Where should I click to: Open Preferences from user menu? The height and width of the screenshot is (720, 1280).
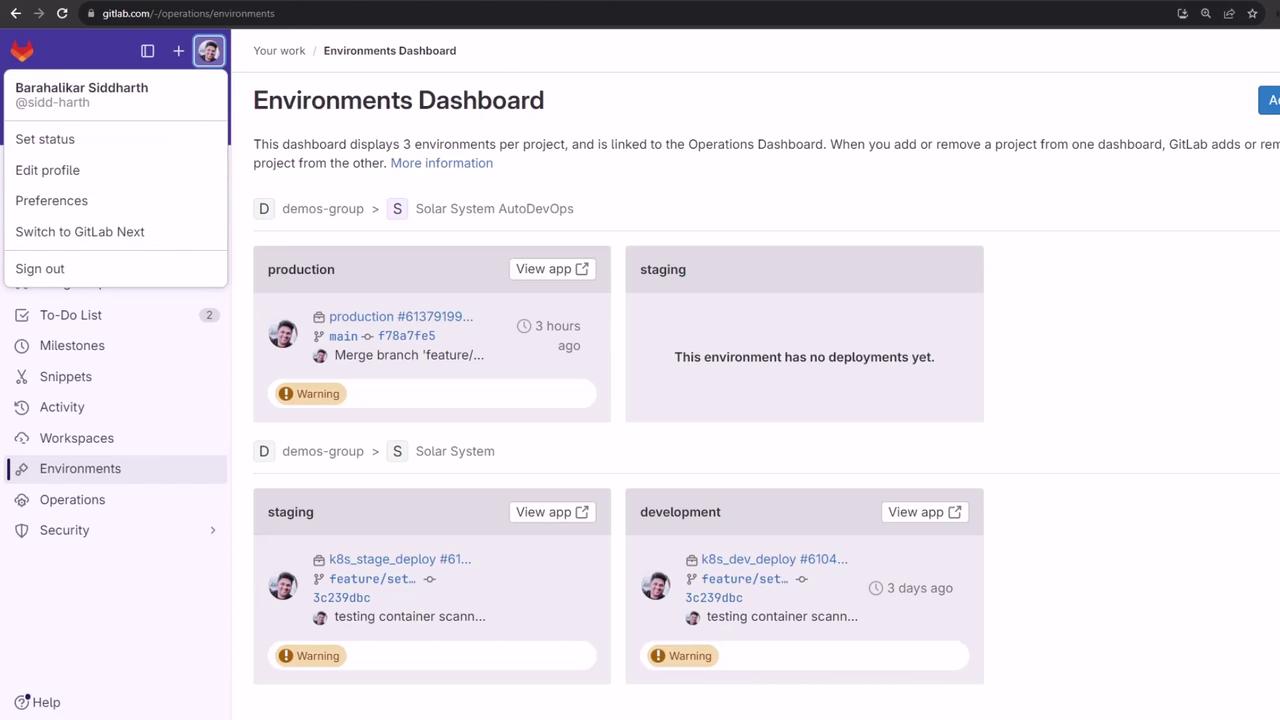tap(51, 201)
